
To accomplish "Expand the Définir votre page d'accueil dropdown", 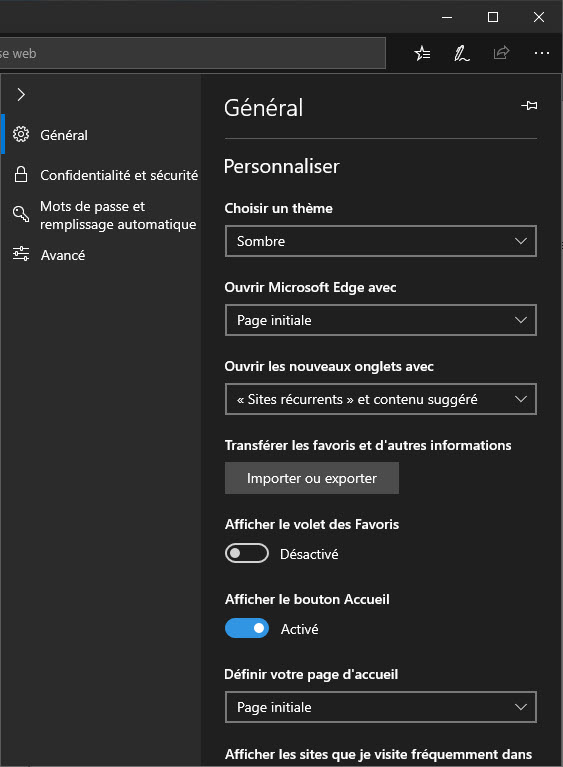I will pos(381,707).
